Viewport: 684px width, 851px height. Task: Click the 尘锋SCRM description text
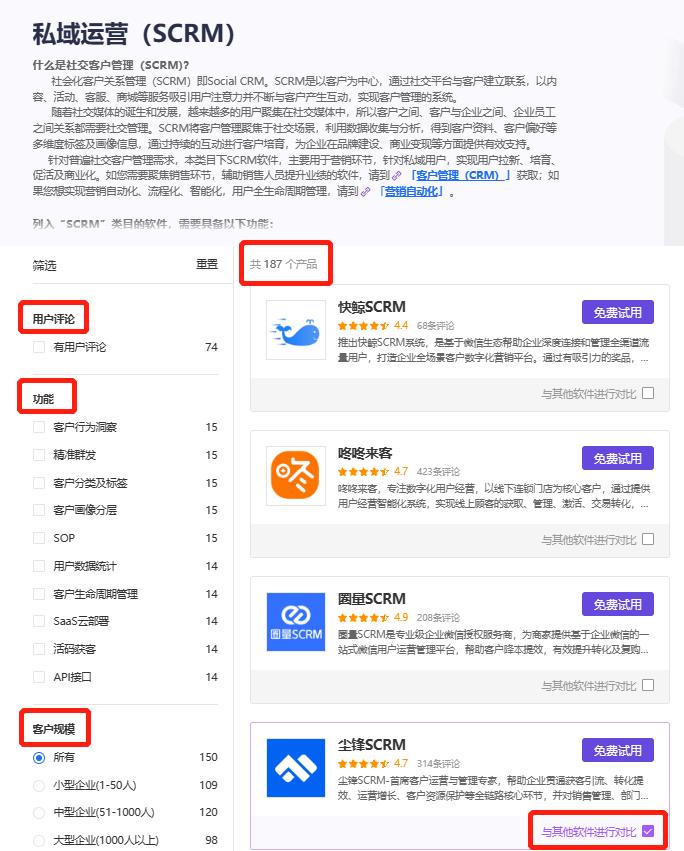pos(493,788)
